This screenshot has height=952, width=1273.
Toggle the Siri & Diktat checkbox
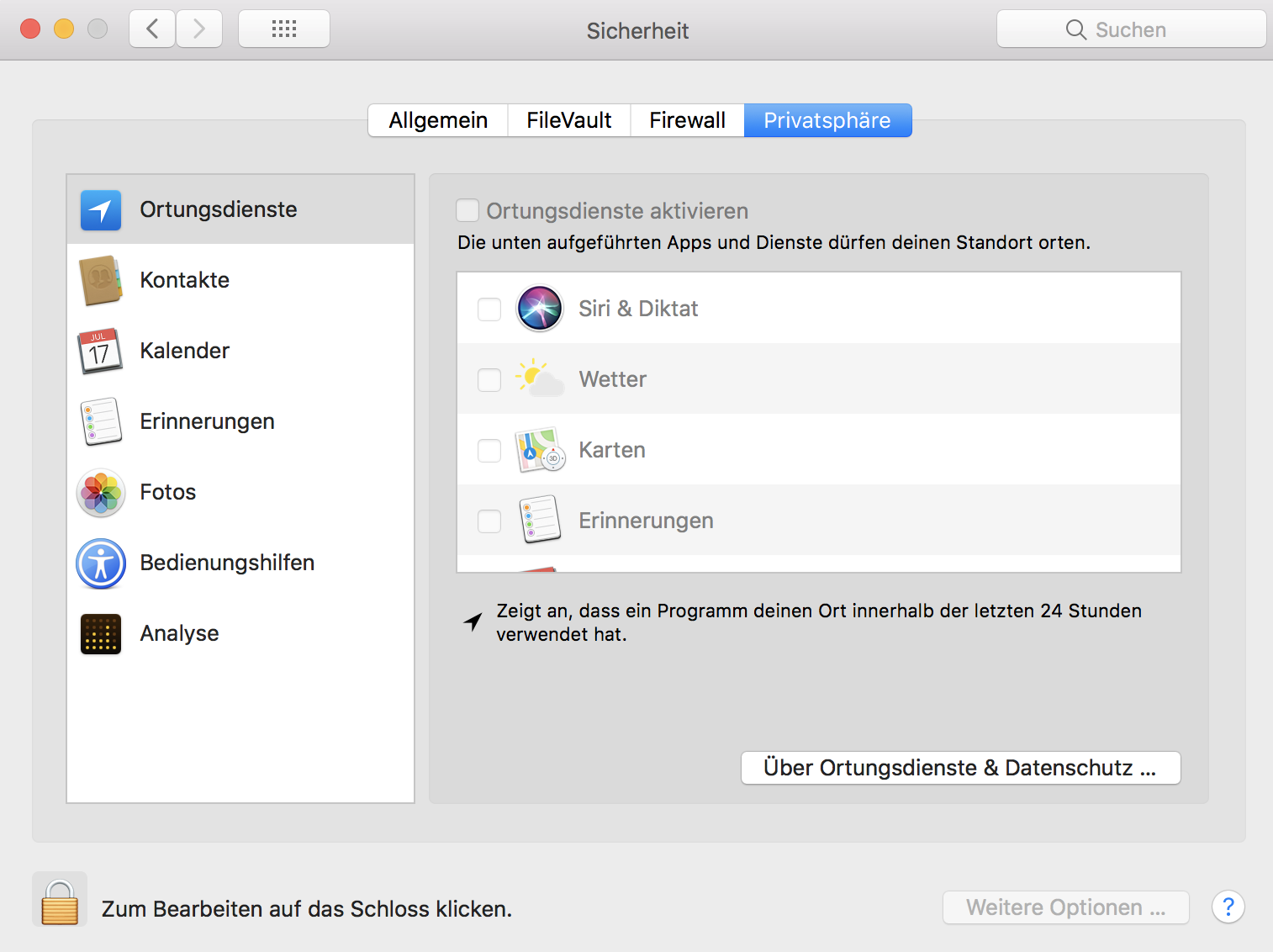[x=489, y=309]
